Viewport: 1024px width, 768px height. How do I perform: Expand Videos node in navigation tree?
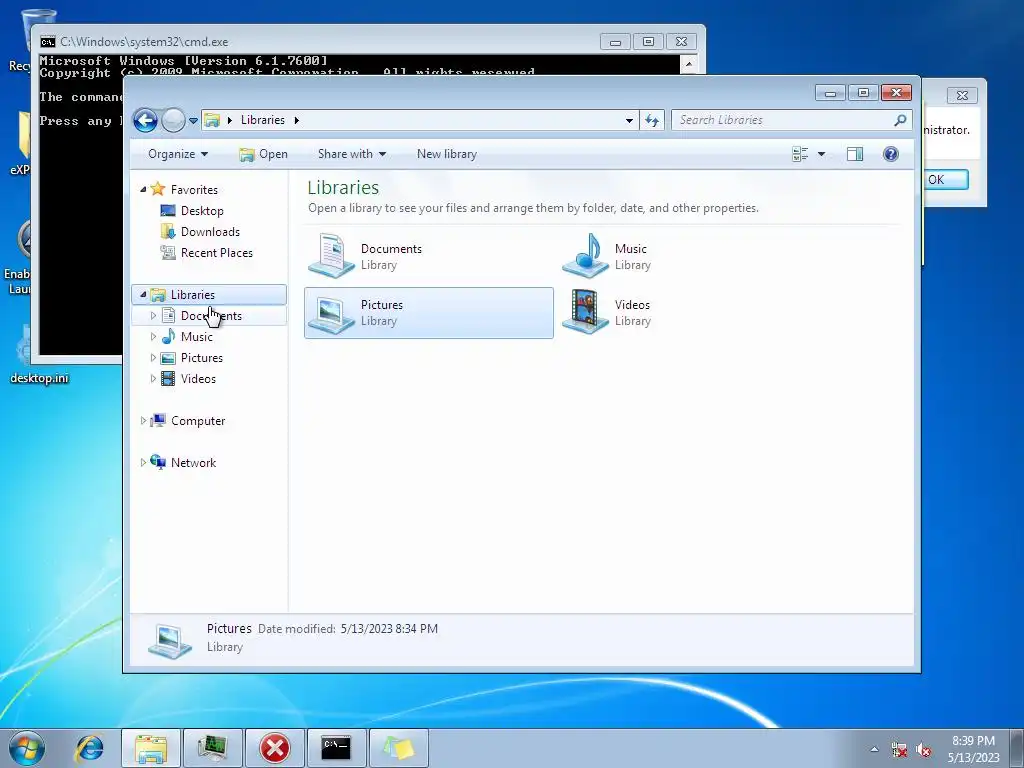(153, 379)
